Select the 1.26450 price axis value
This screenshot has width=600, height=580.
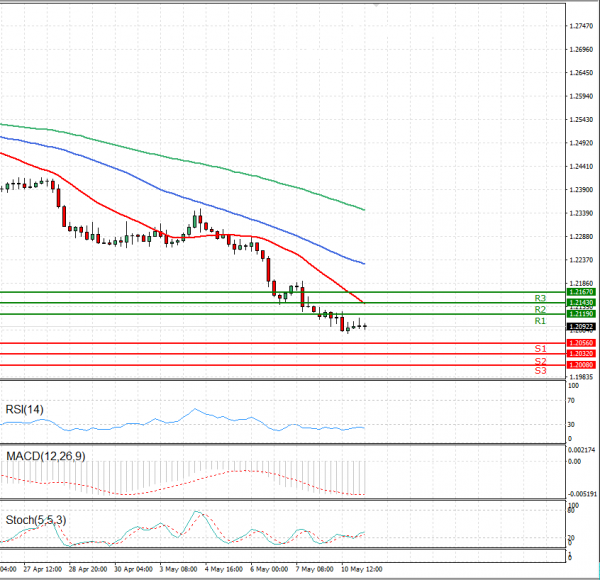tap(581, 73)
